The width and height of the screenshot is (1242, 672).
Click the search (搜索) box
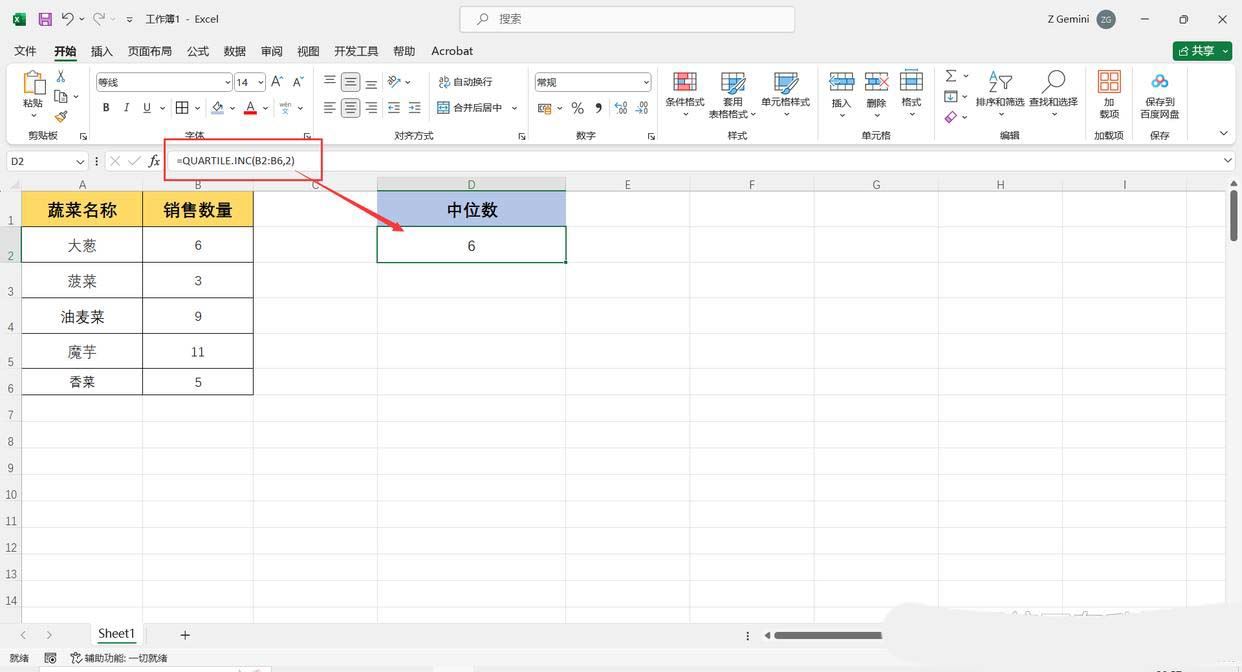627,19
